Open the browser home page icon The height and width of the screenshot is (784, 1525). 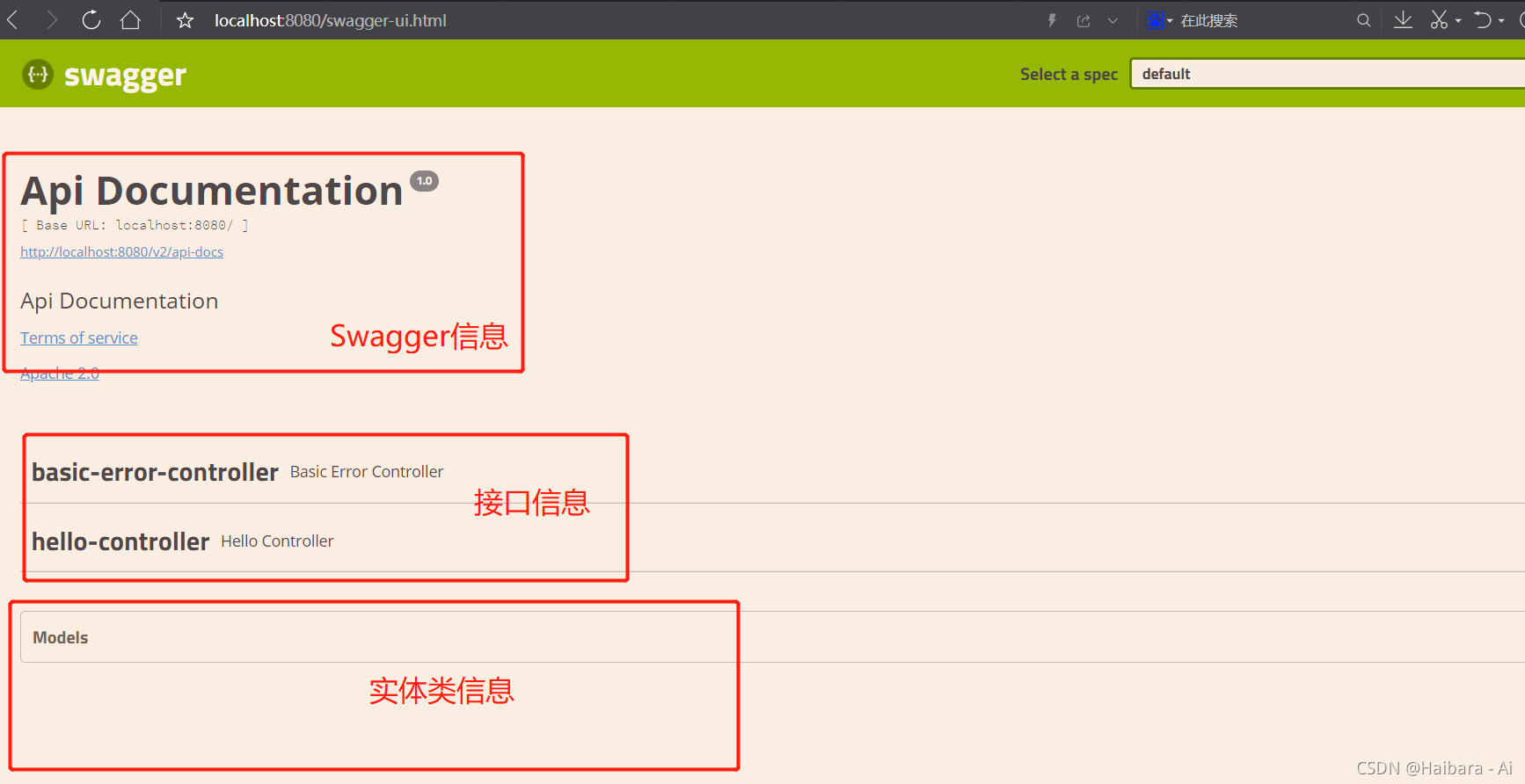tap(130, 20)
